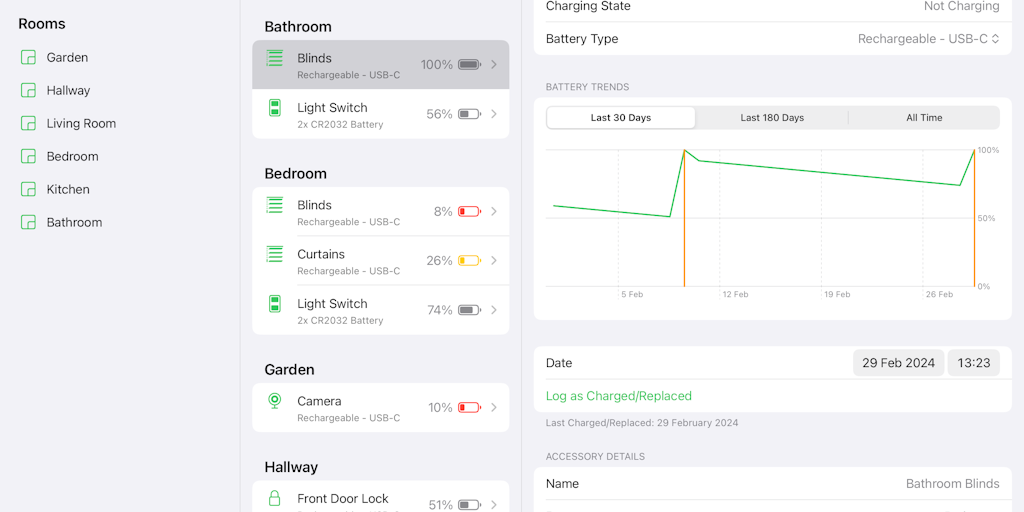Image resolution: width=1024 pixels, height=512 pixels.
Task: Click the Front Door Lock icon
Action: (275, 498)
